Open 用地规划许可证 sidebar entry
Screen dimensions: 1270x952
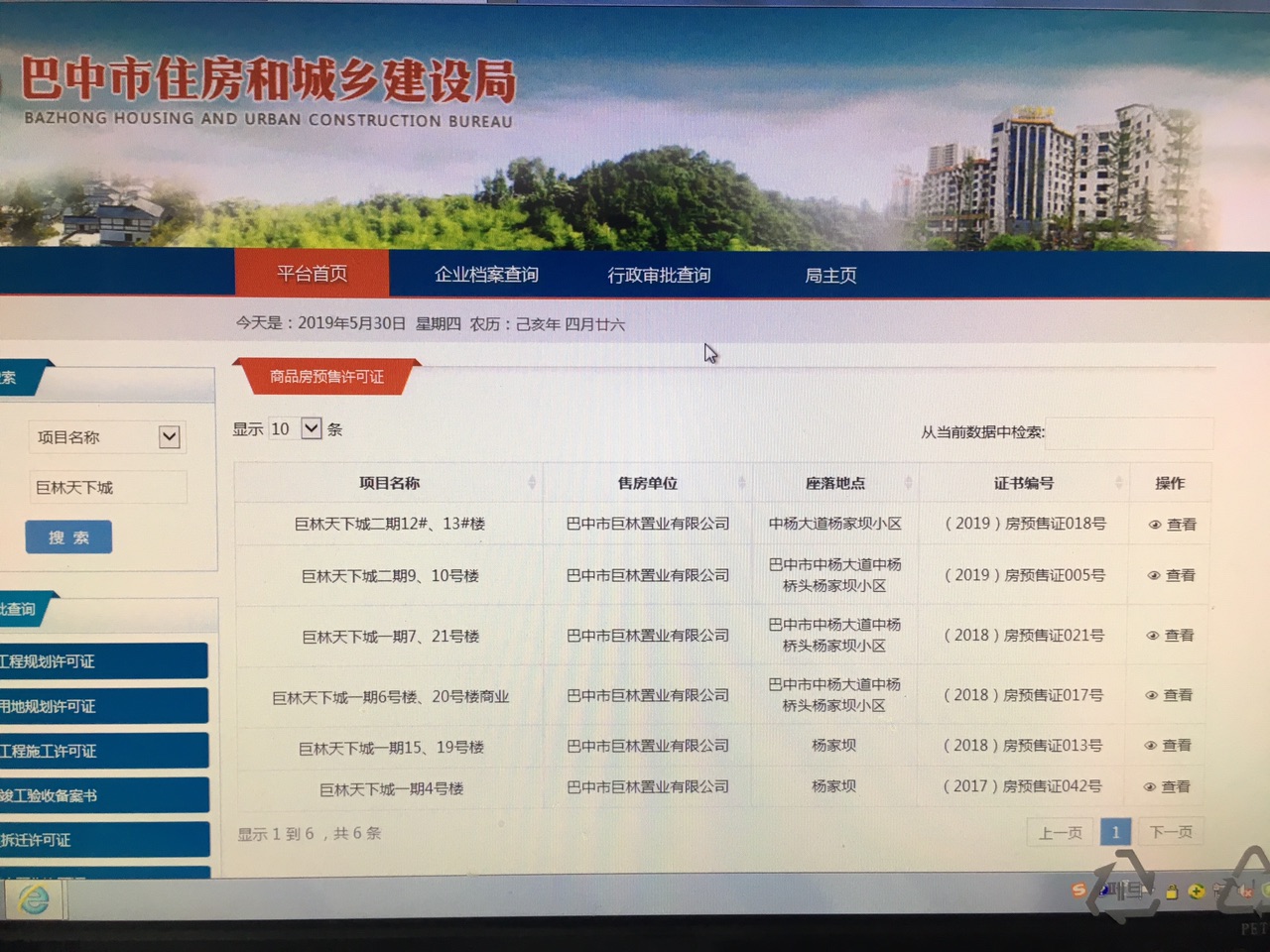(x=103, y=706)
